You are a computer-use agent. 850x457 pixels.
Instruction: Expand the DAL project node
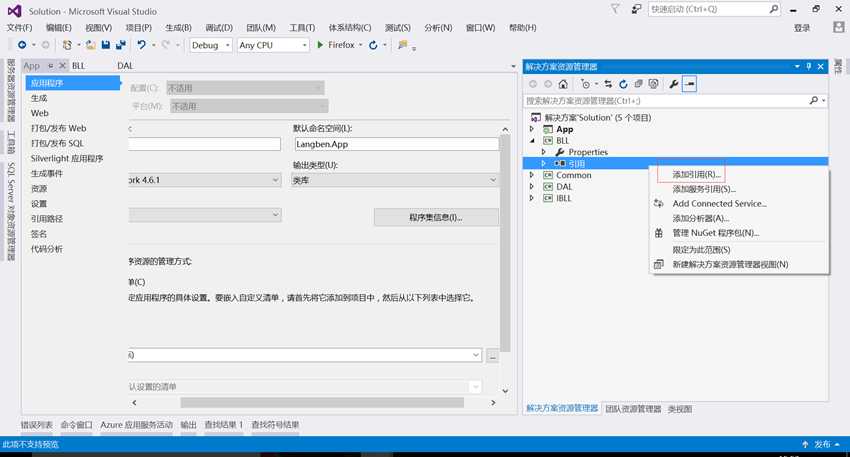pyautogui.click(x=532, y=186)
